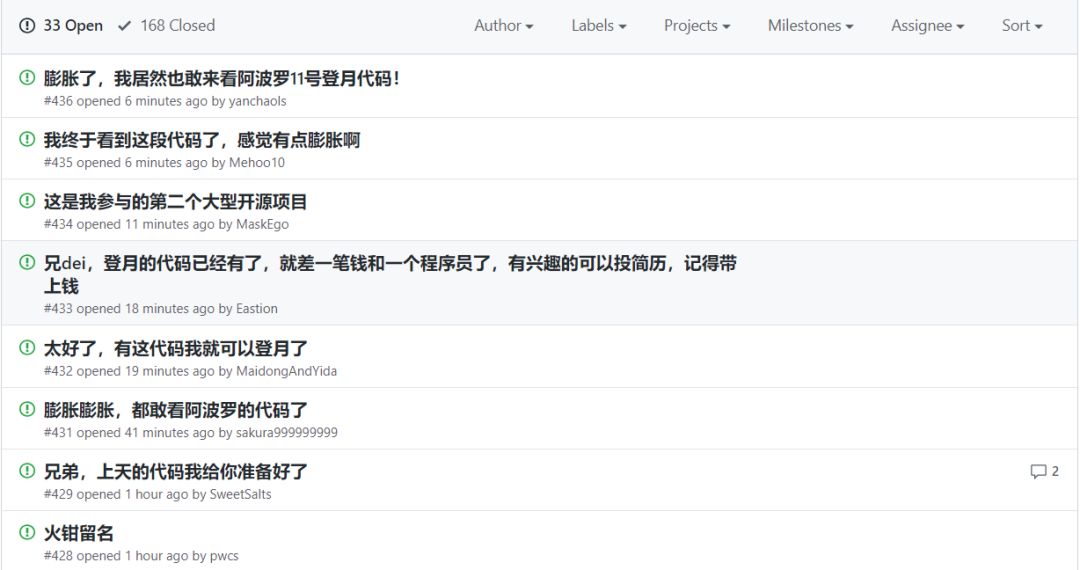Click open-issue icon beside issue #434
Viewport: 1080px width, 570px height.
[x=27, y=201]
